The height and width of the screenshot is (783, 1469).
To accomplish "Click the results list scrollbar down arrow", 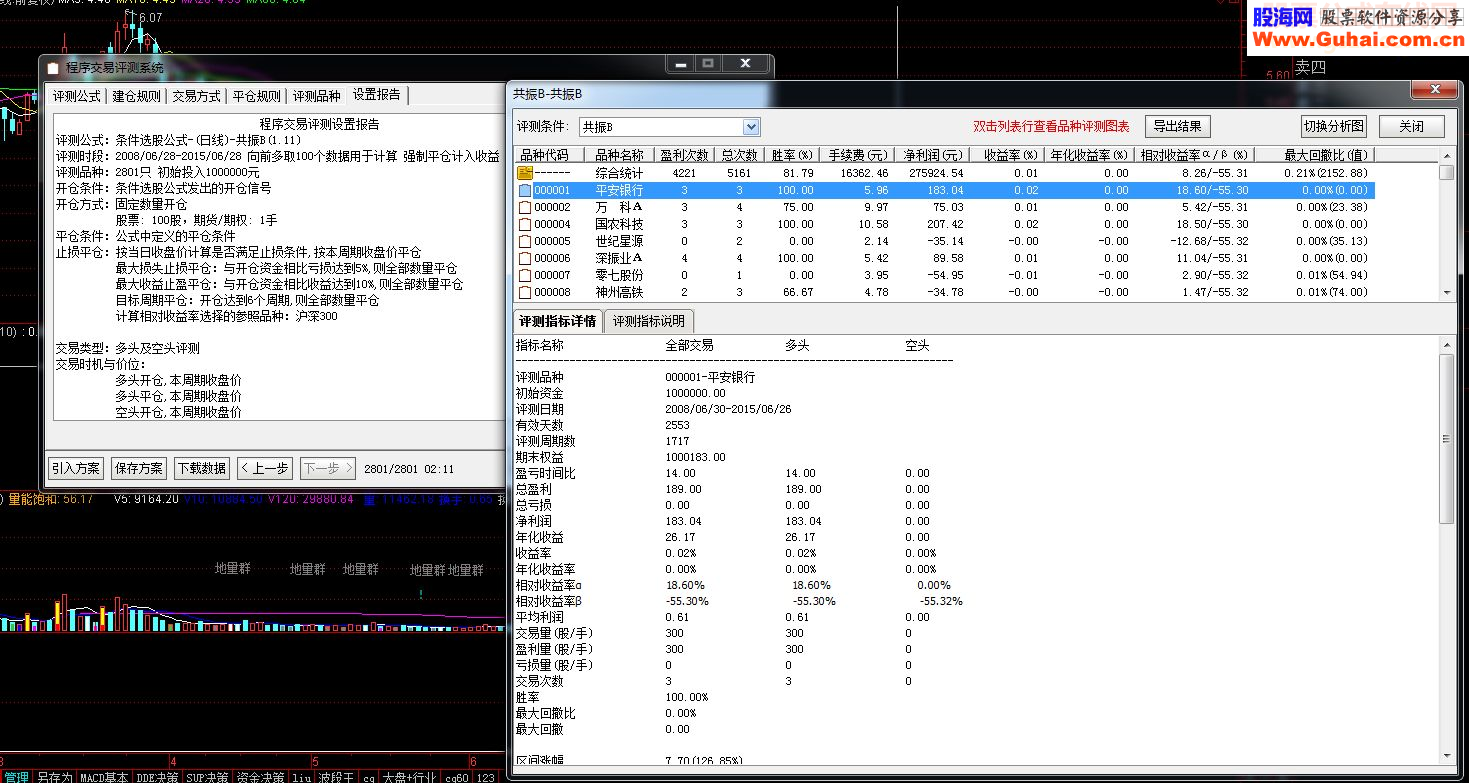I will tap(1446, 292).
